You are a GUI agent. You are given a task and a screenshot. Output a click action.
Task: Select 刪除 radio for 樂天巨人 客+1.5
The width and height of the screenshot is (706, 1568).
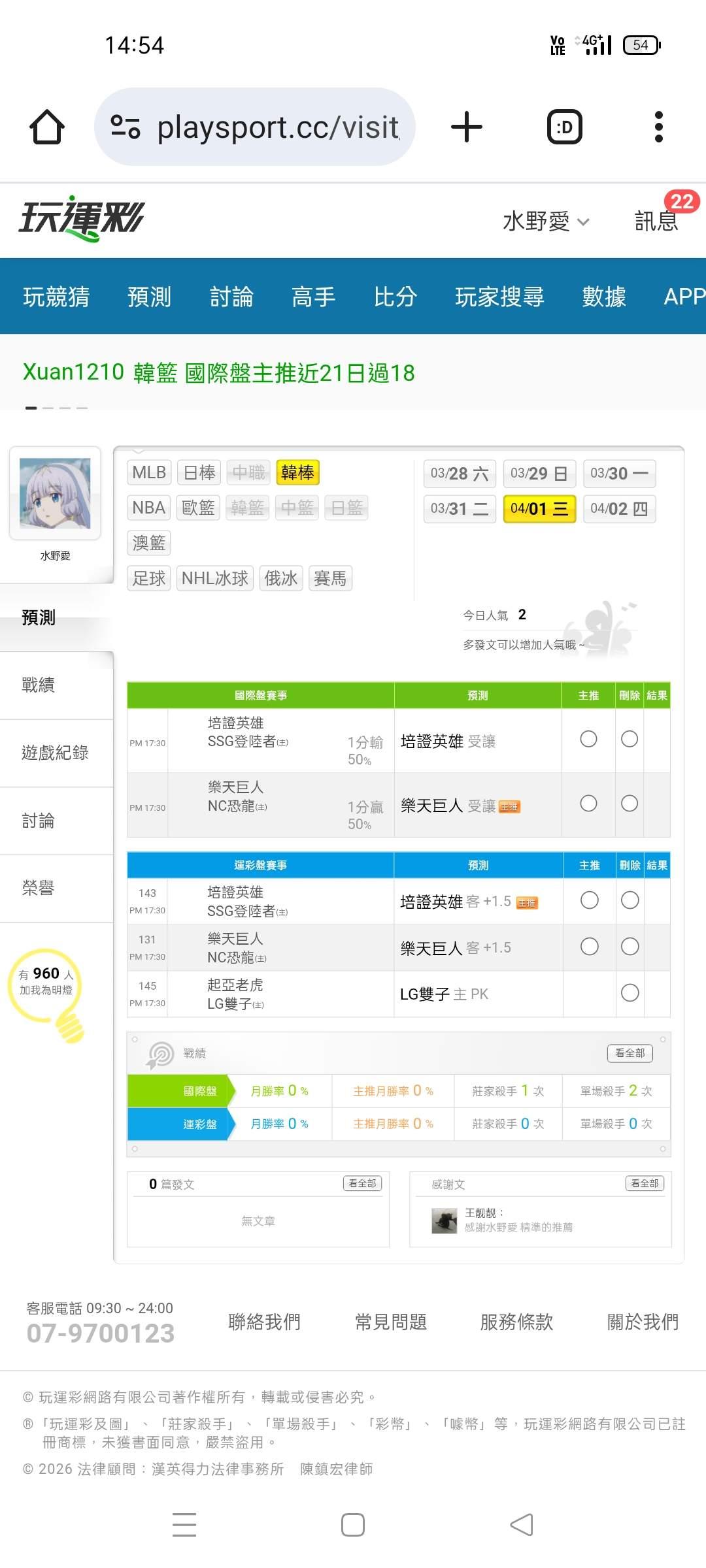(630, 947)
